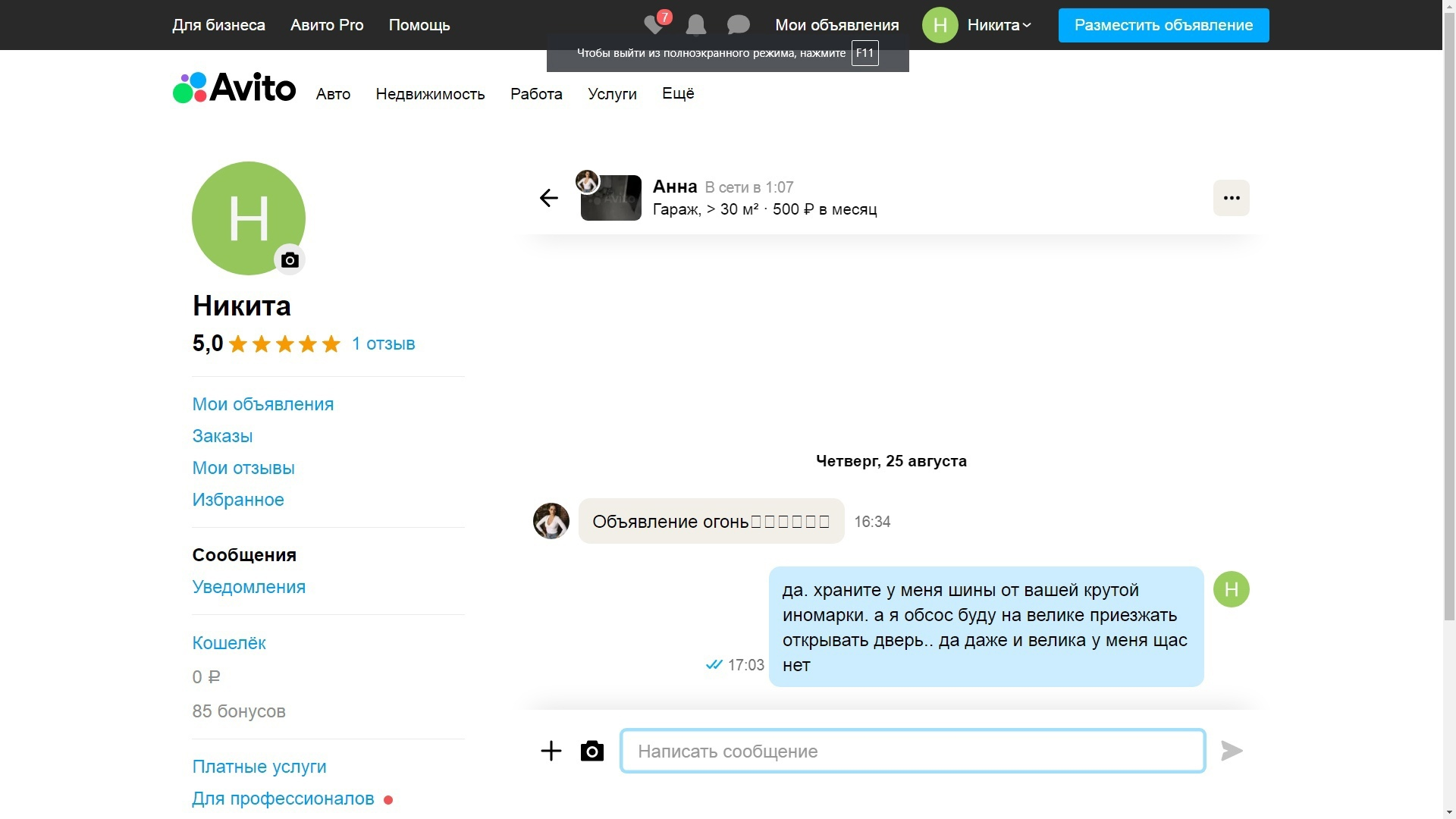Viewport: 1456px width, 819px height.
Task: Click the Разместить объявление button
Action: tap(1163, 25)
